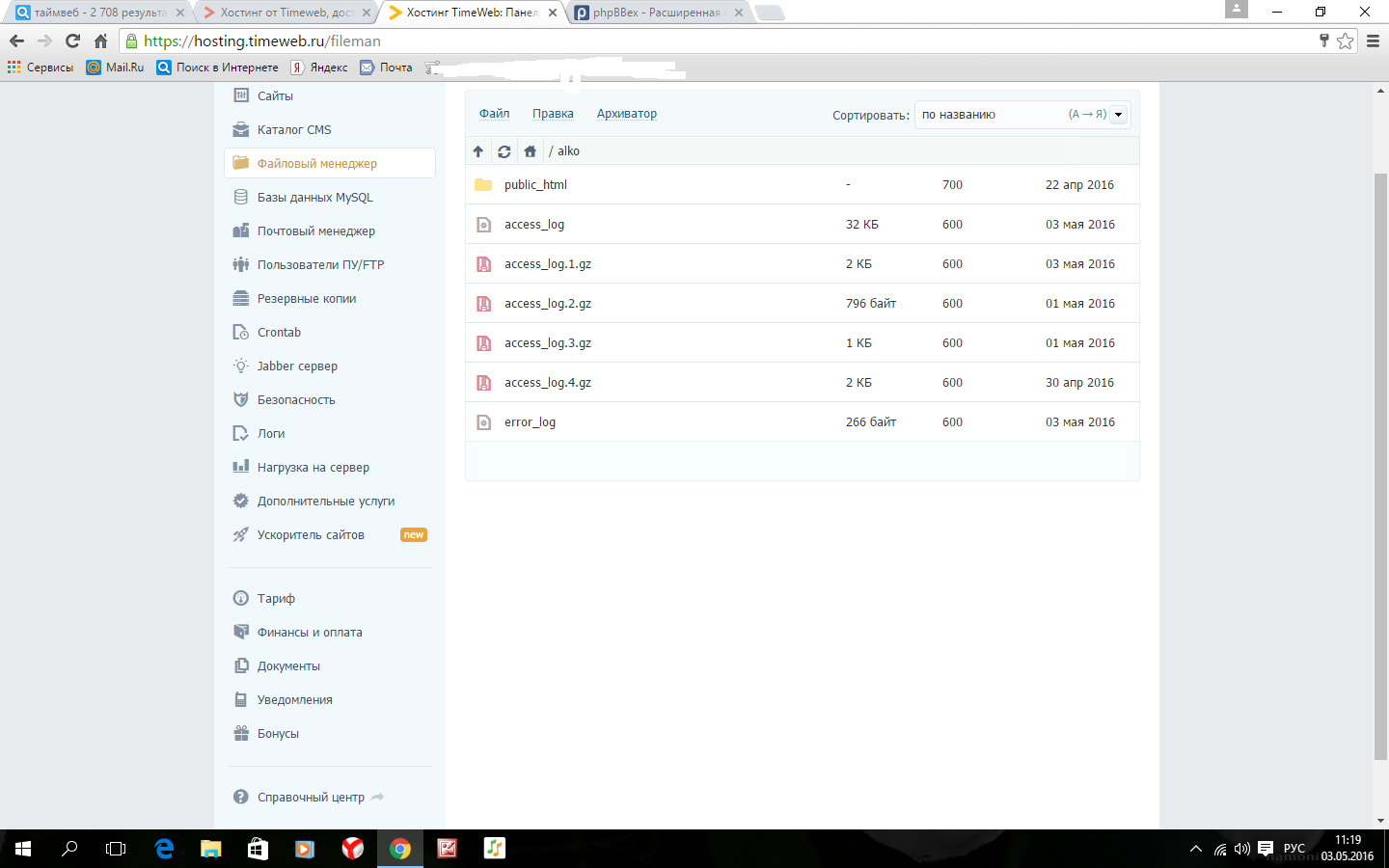Open the Файл menu

pos(494,114)
